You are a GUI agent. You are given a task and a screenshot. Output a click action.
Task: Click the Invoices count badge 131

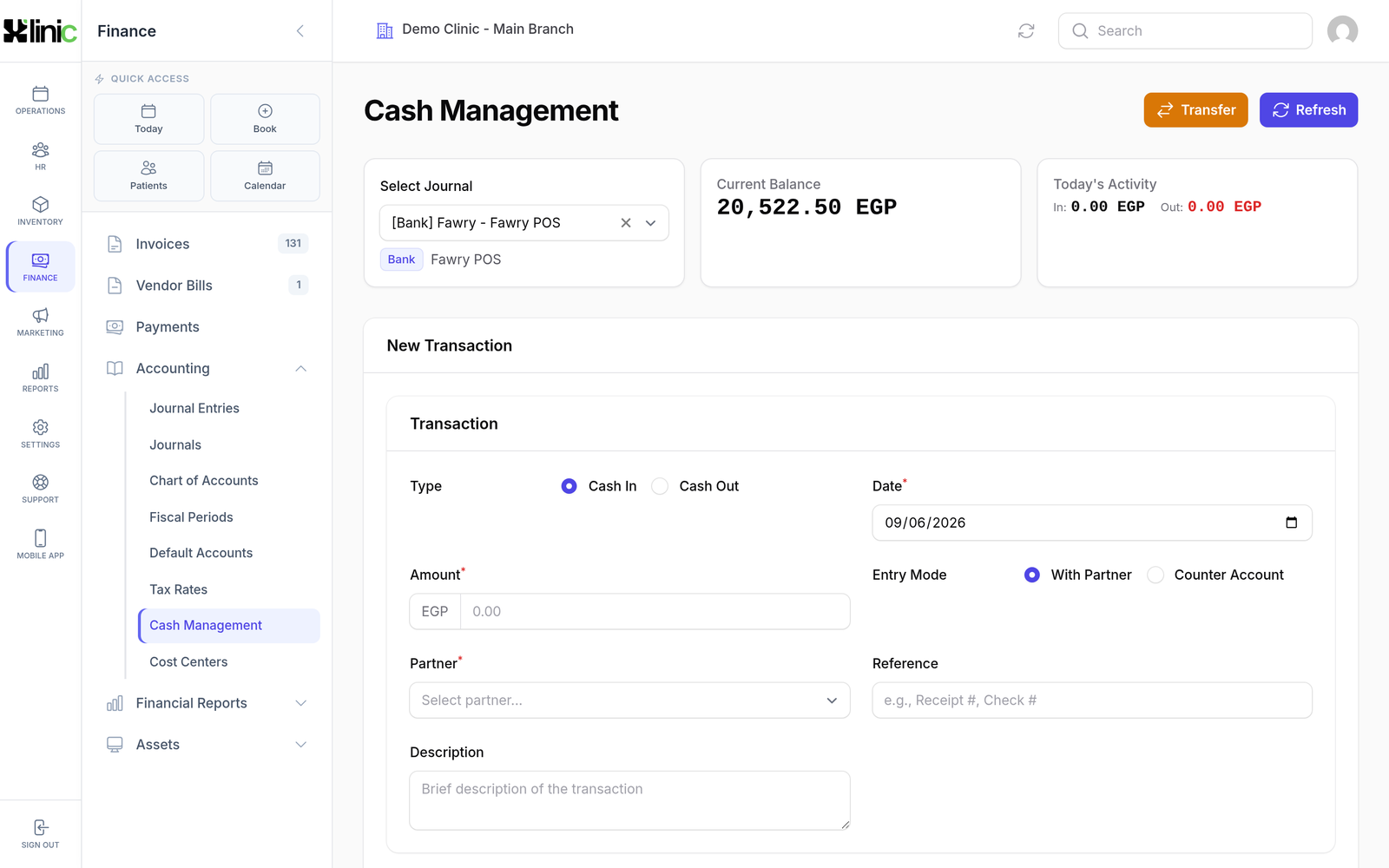coord(293,243)
